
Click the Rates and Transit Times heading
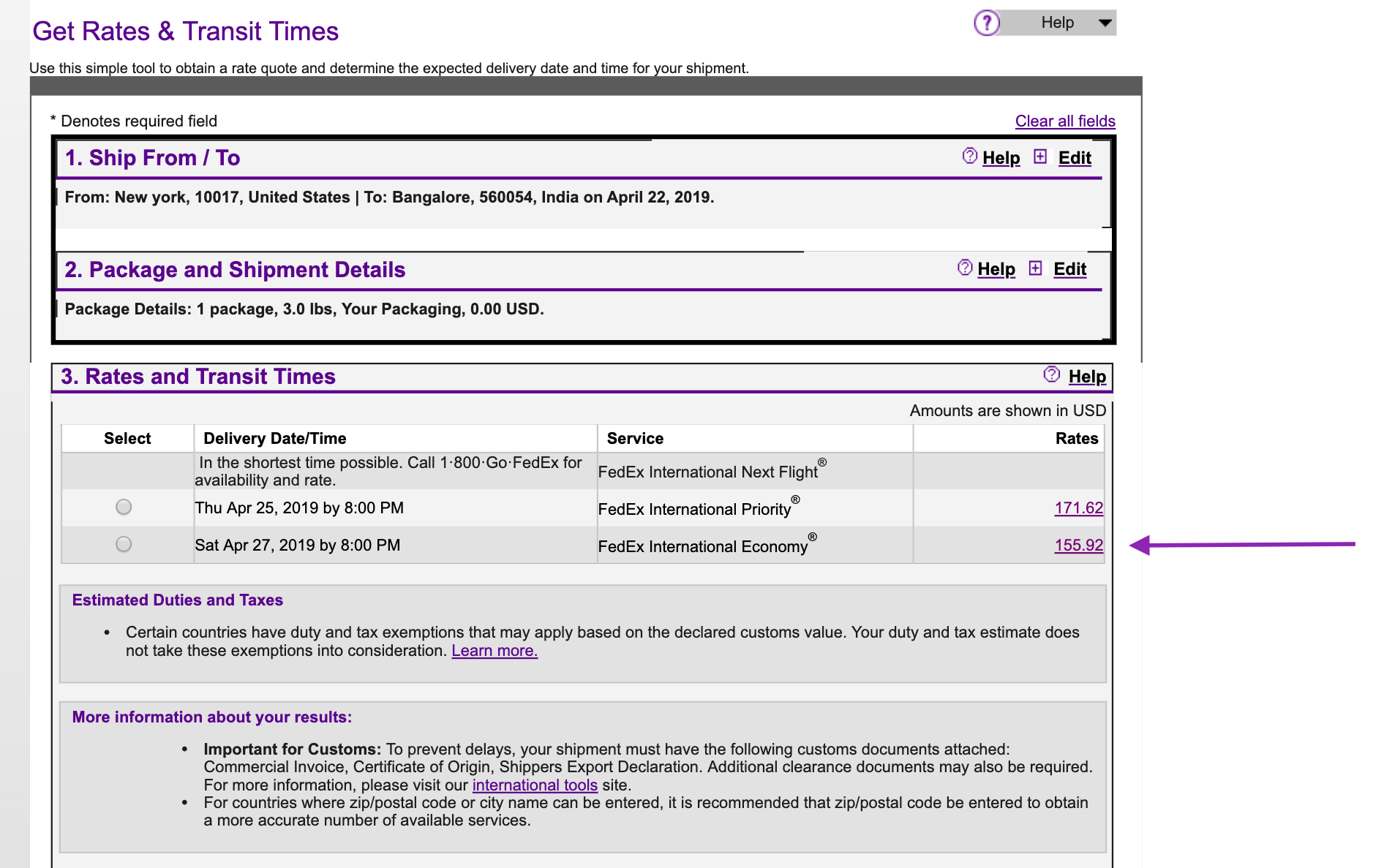[198, 377]
